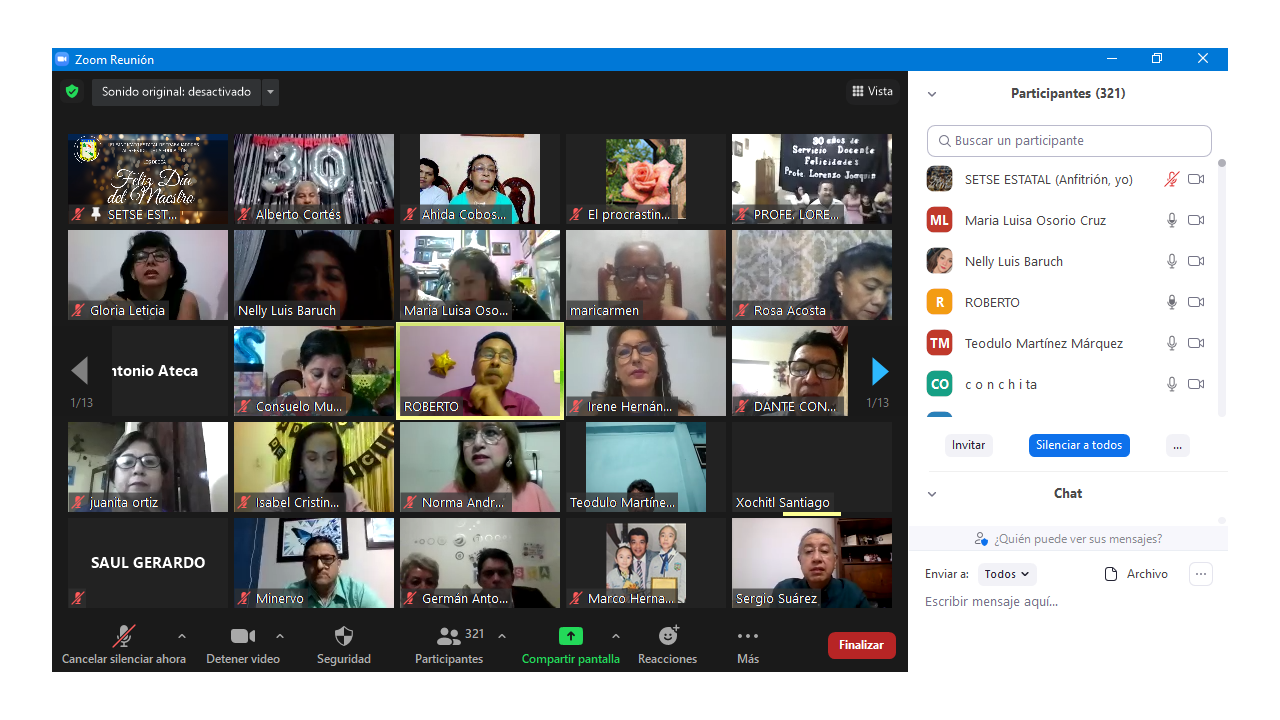Click c o n c h i t a camera icon

[x=1196, y=385]
